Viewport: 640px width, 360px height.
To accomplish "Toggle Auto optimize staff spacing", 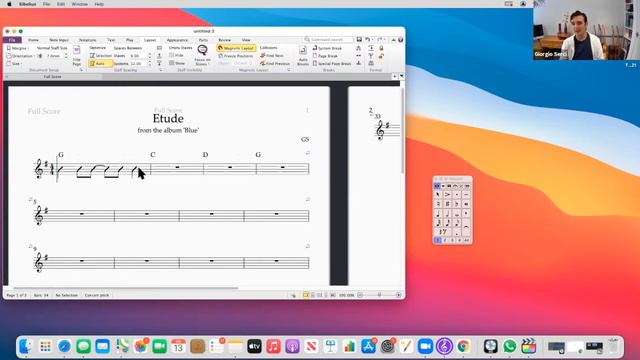I will [x=100, y=64].
